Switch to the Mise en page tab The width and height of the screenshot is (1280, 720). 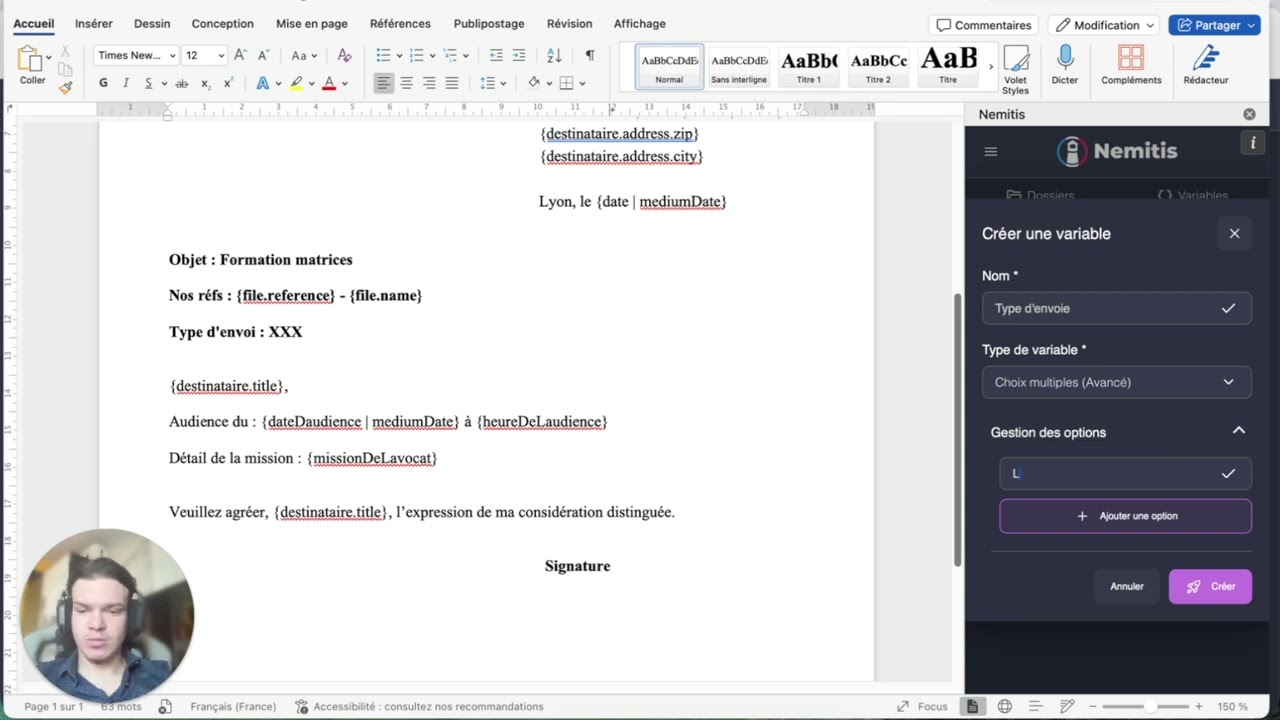tap(312, 23)
